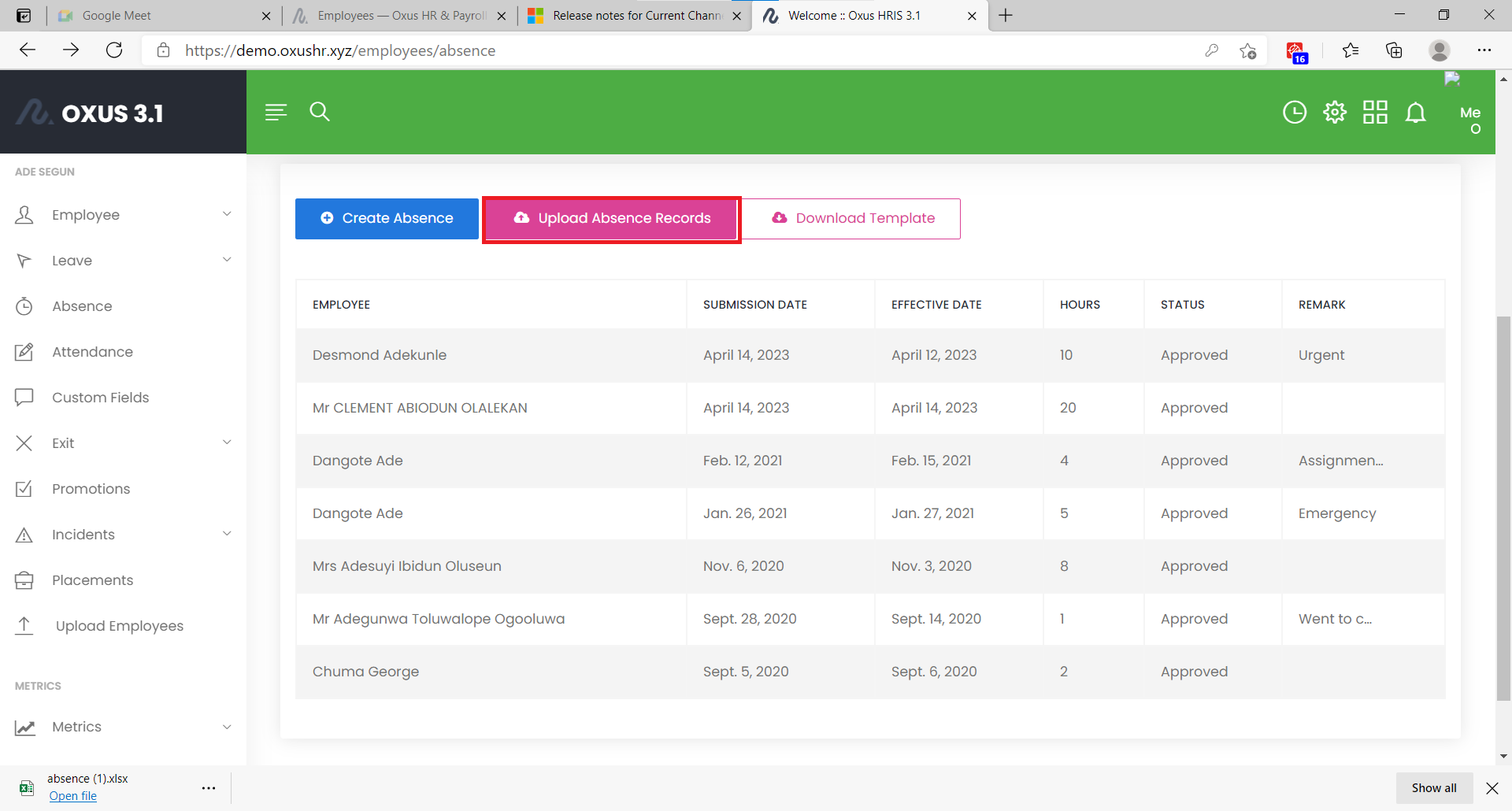Open the clock icon in header

click(x=1295, y=113)
